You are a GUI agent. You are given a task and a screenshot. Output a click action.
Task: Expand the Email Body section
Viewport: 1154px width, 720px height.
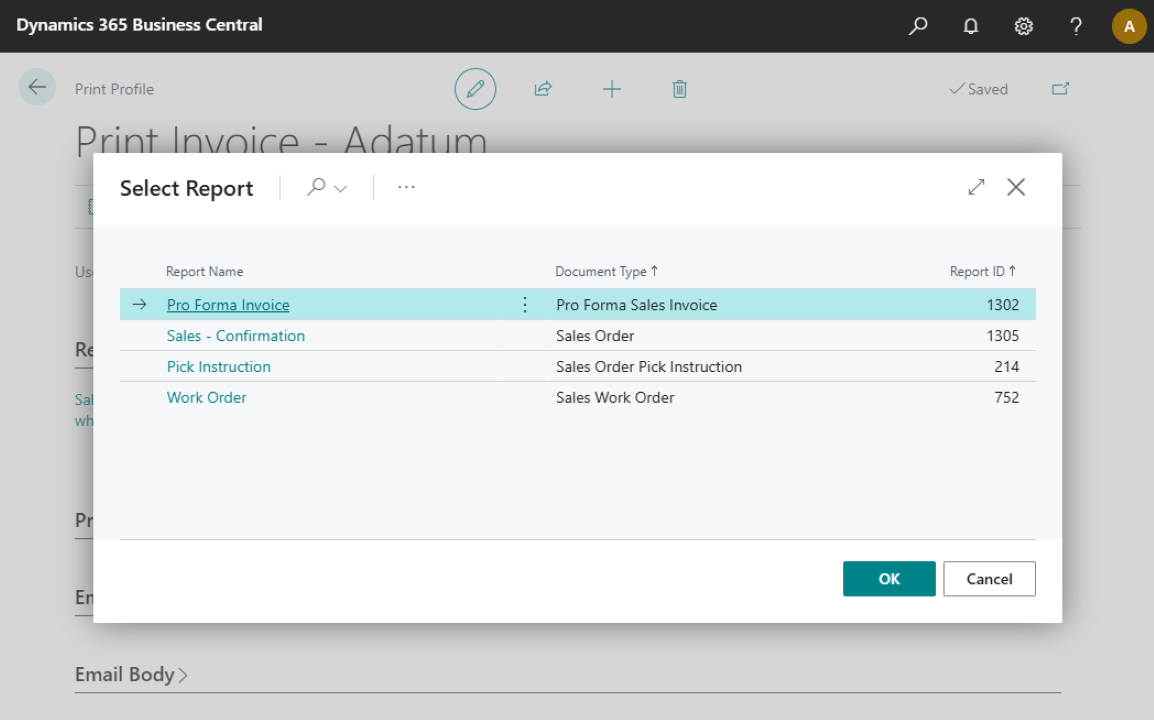click(131, 674)
